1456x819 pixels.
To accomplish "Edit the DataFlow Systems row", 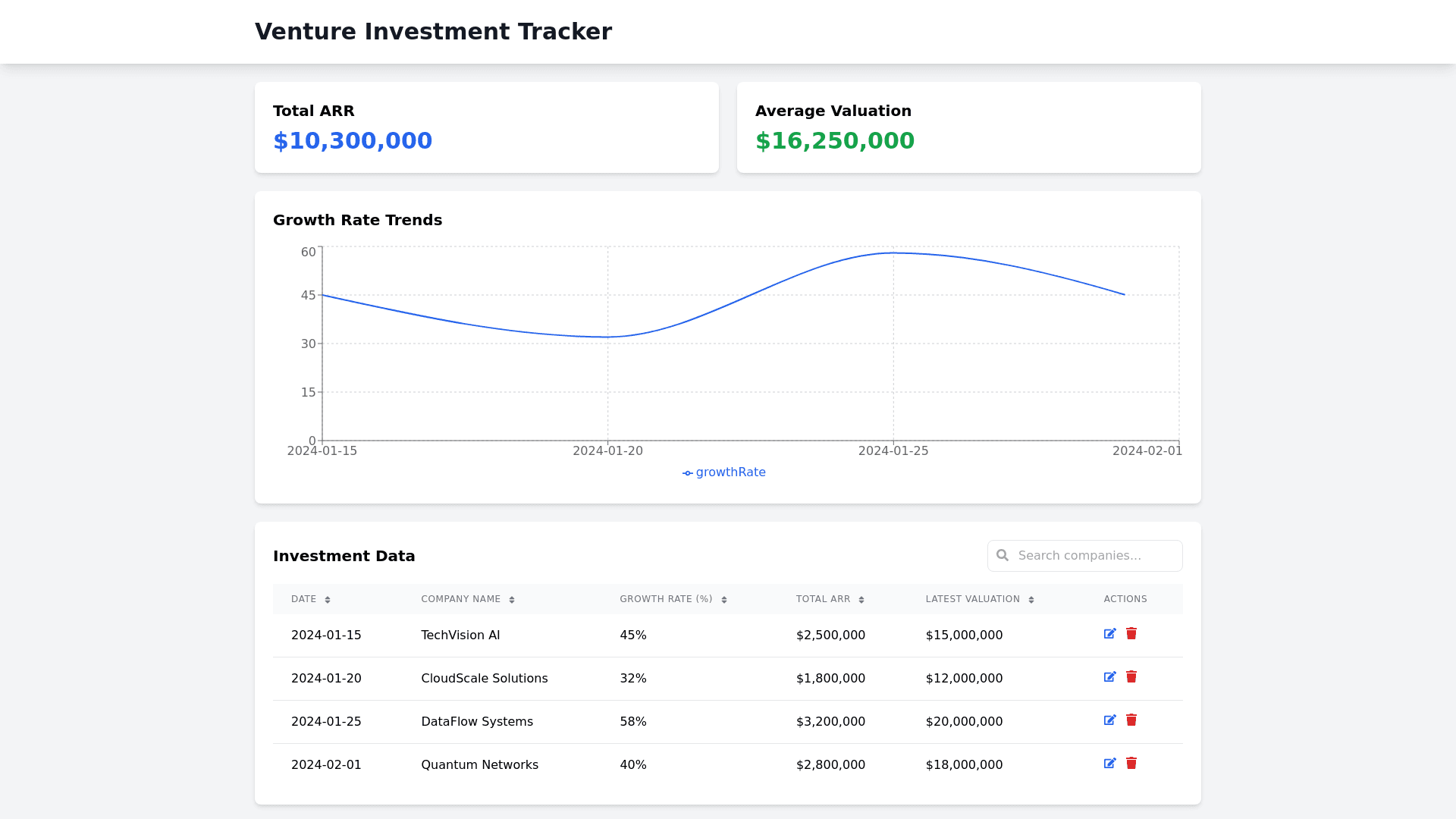I will pyautogui.click(x=1109, y=720).
